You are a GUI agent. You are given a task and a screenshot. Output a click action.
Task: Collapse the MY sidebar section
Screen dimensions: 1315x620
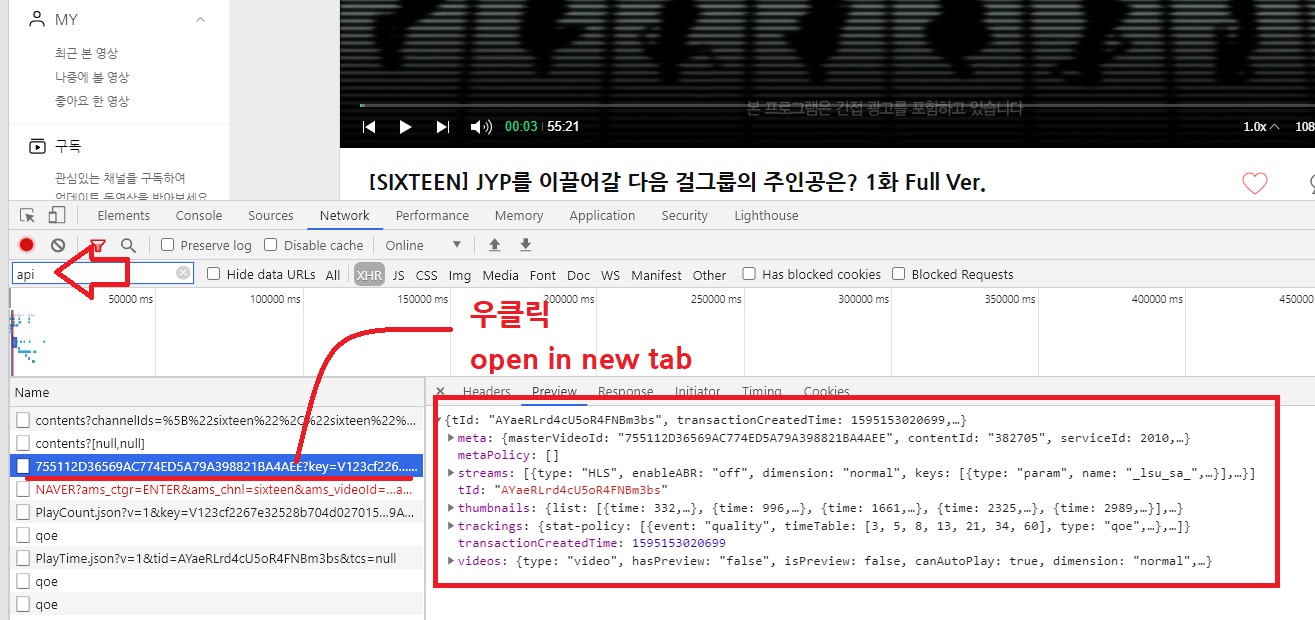tap(200, 19)
